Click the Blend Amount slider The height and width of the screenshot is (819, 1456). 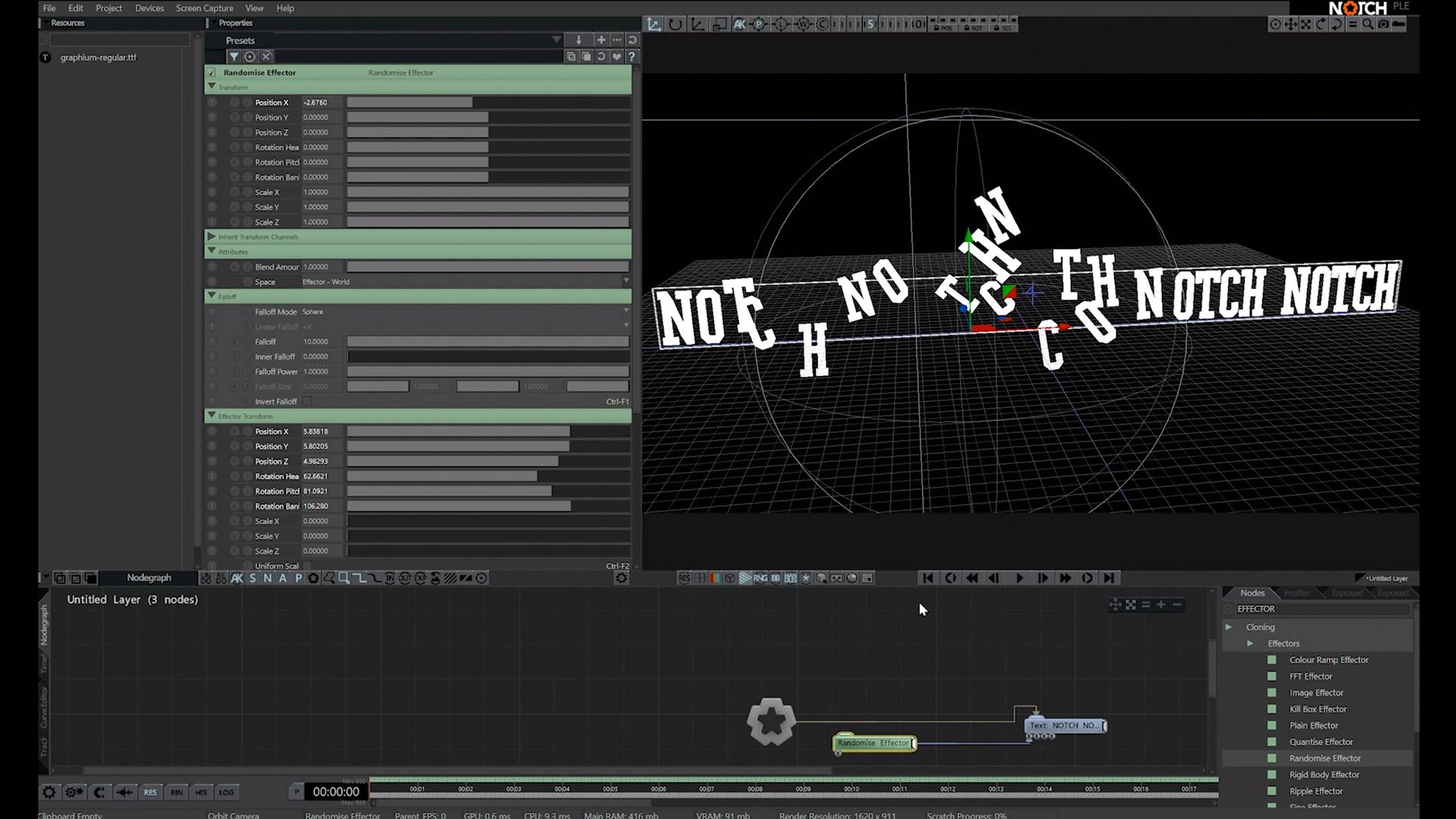pyautogui.click(x=488, y=267)
